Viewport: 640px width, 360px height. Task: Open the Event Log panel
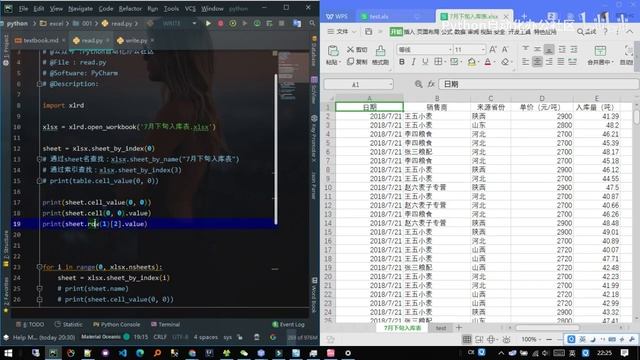click(288, 324)
